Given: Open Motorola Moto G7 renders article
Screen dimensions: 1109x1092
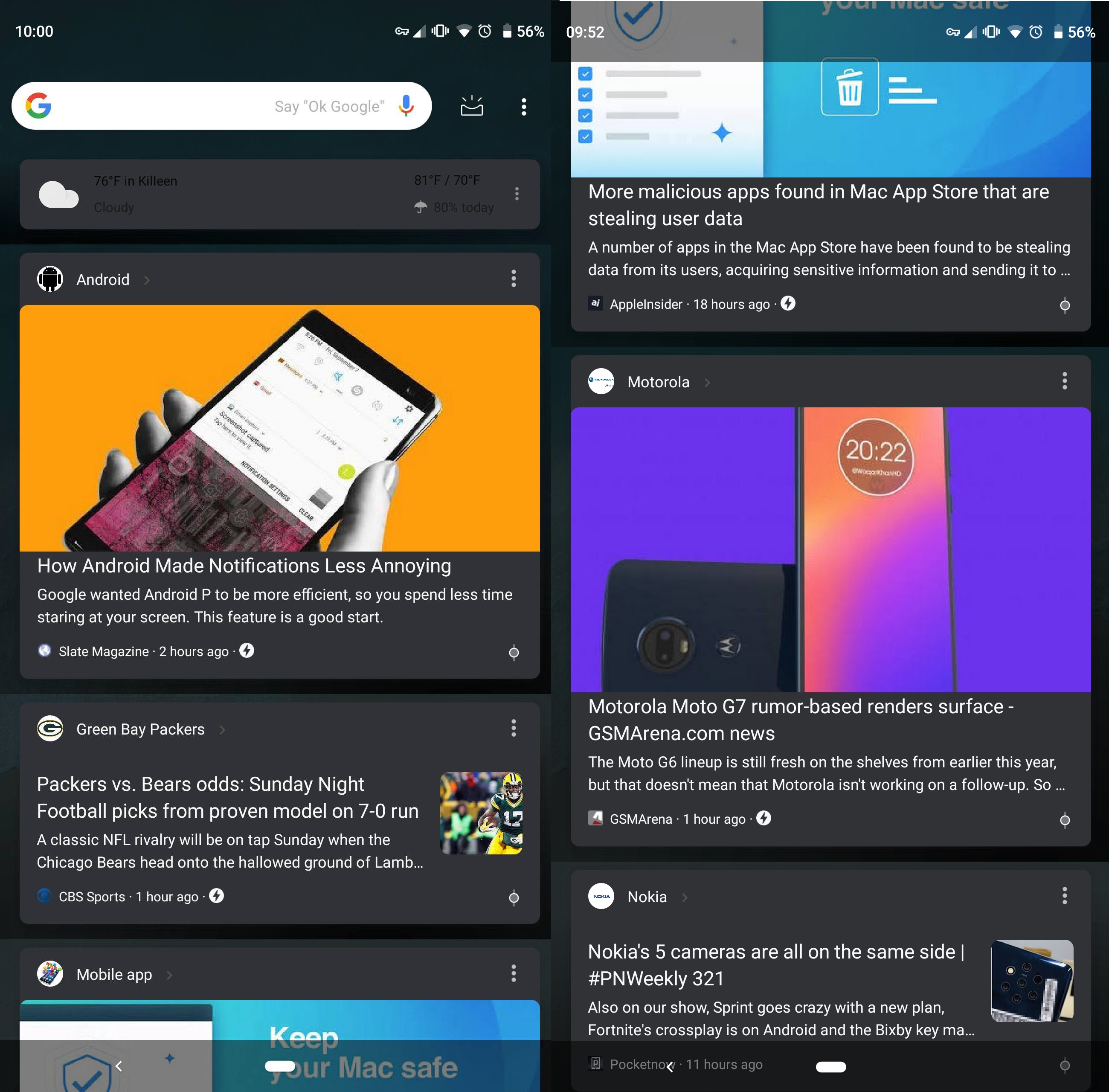Looking at the screenshot, I should coord(801,720).
